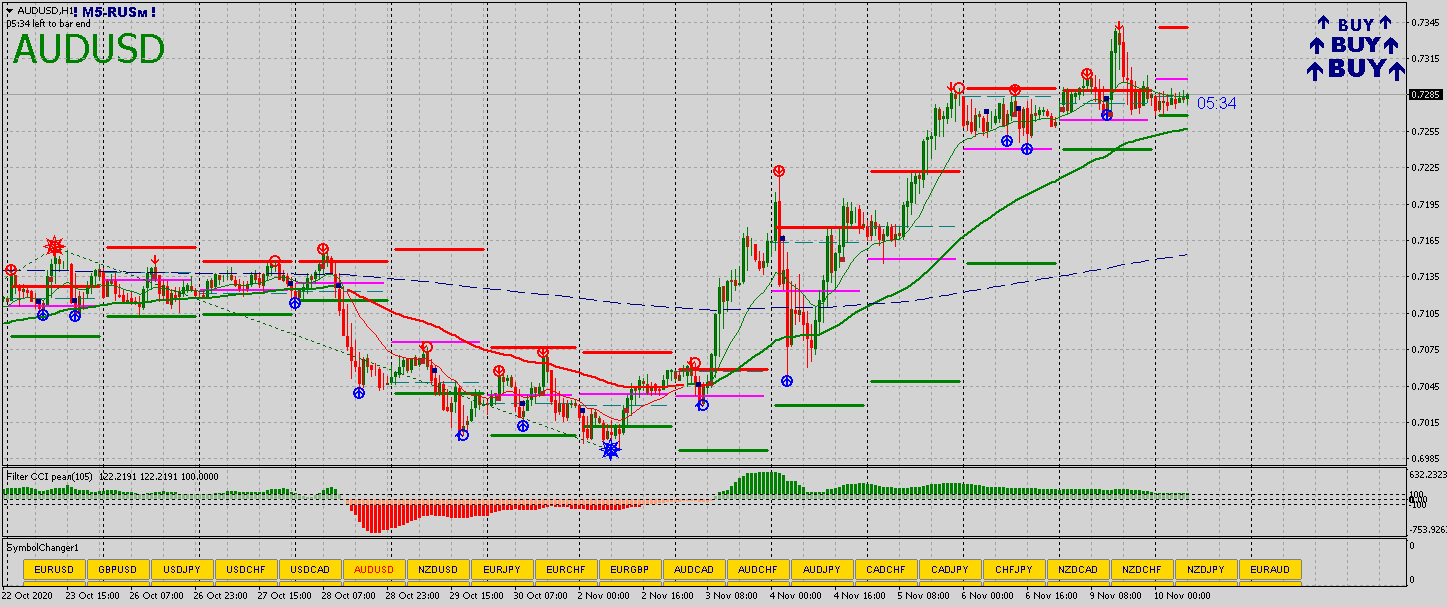Click the 05:34 bar countdown timer
This screenshot has width=1447, height=607.
1216,103
